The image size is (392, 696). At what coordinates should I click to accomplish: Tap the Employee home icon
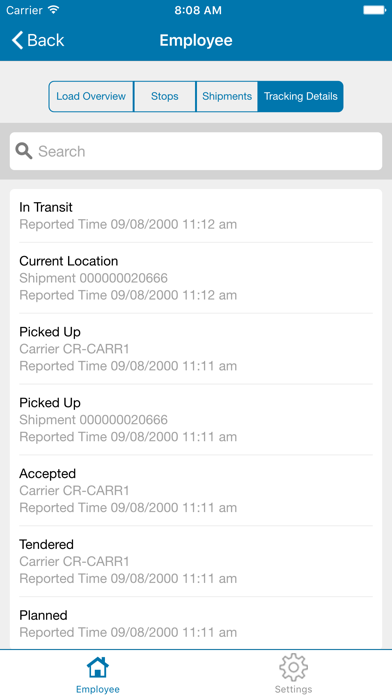(x=98, y=667)
